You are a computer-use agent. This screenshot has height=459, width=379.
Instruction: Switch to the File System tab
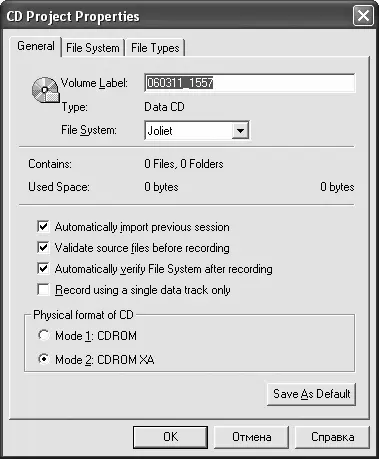(93, 48)
